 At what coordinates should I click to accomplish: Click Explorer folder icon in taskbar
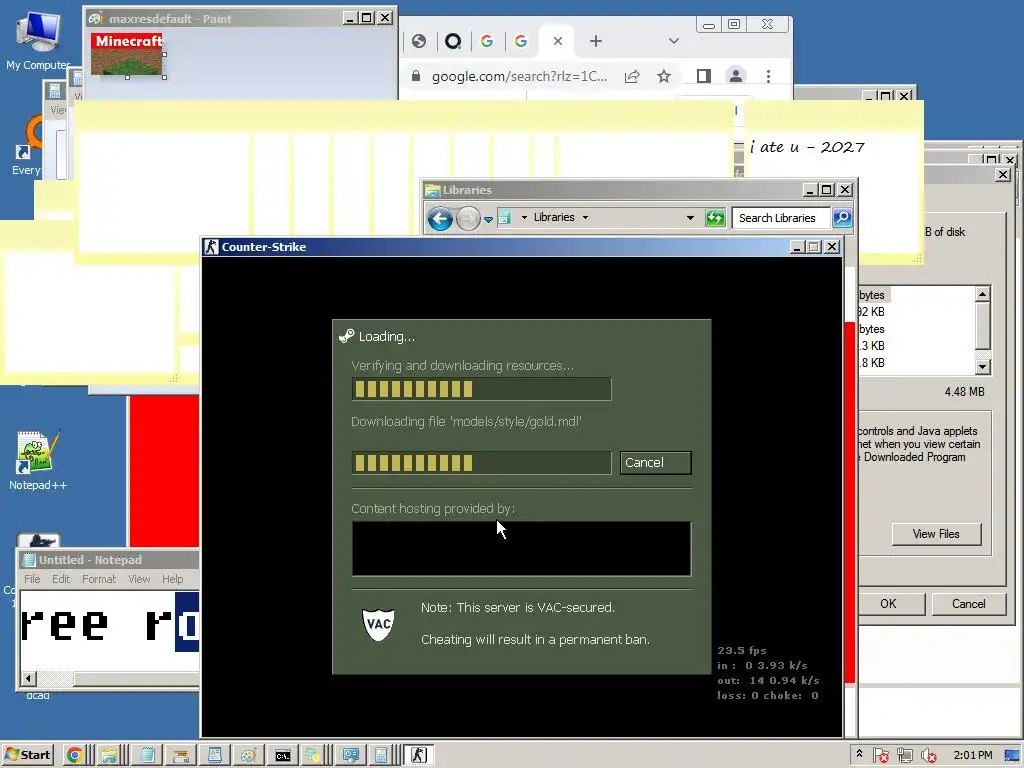point(108,756)
